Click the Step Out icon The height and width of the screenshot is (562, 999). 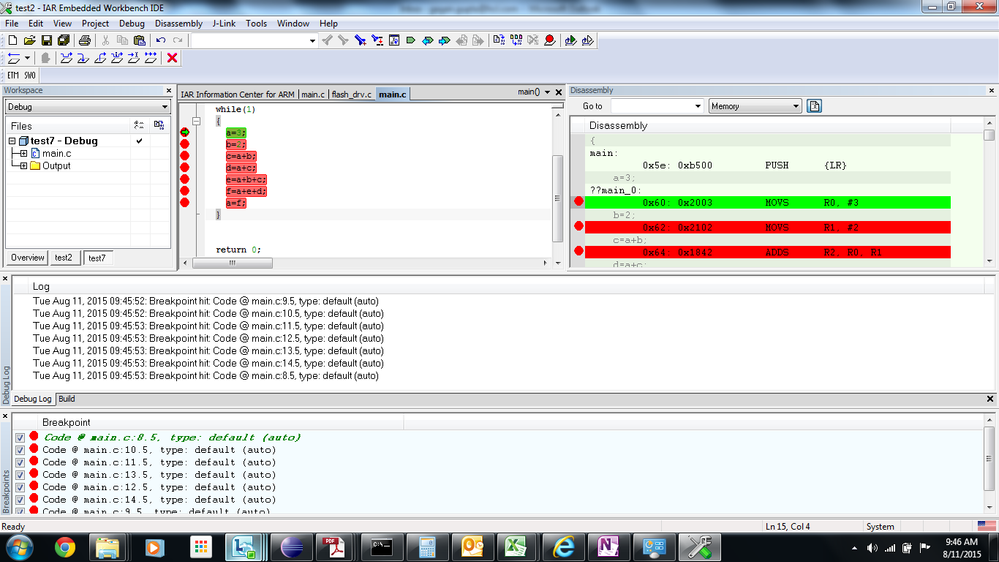(x=100, y=58)
